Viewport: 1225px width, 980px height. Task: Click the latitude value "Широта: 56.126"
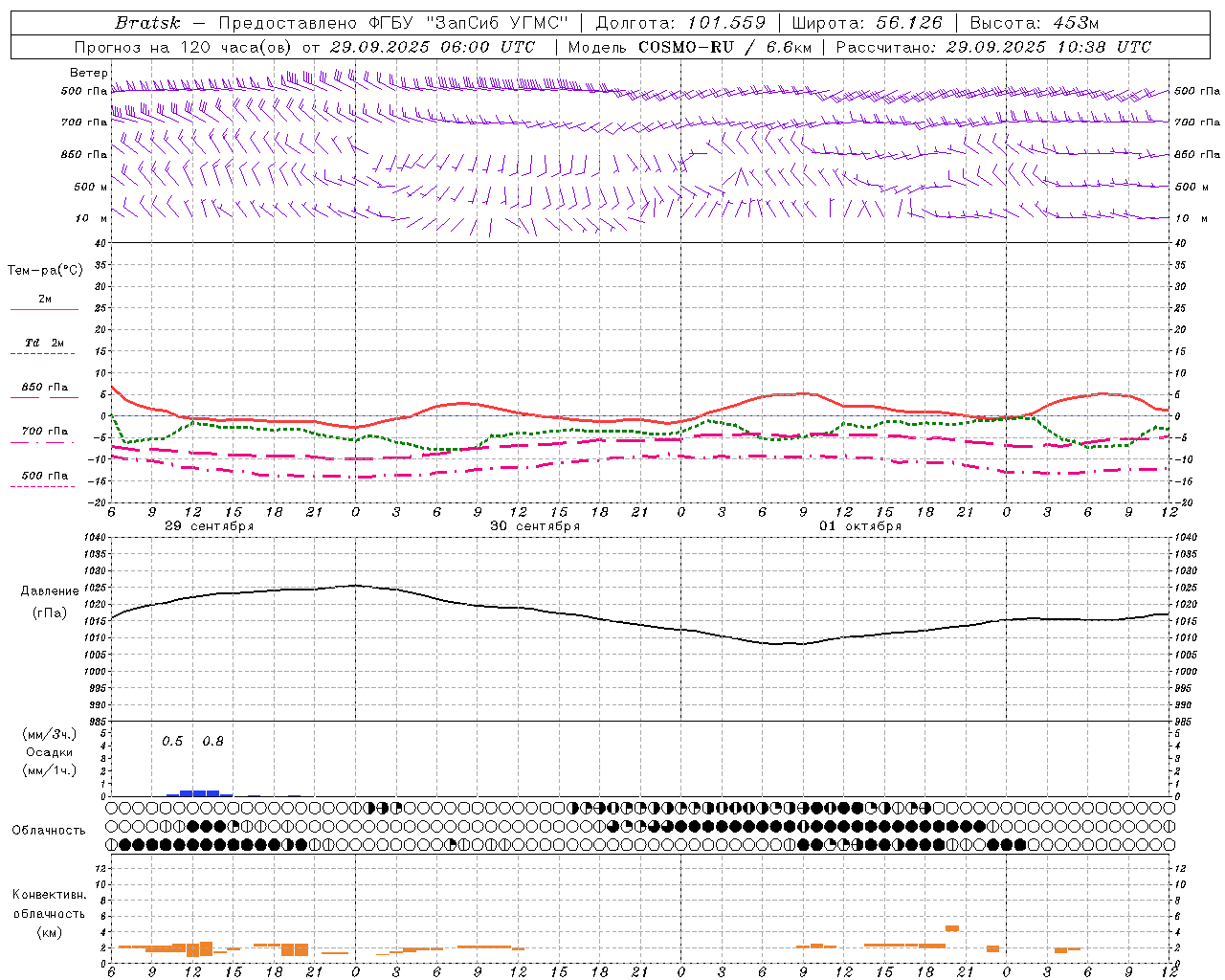click(867, 23)
